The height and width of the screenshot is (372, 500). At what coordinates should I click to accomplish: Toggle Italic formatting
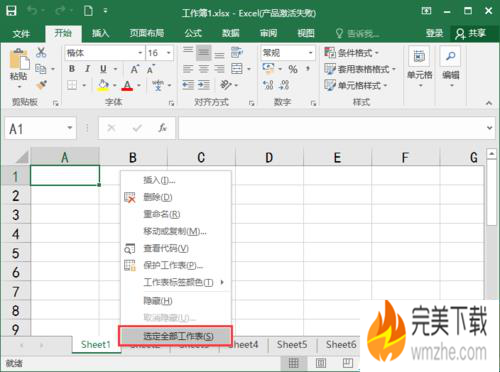tap(87, 69)
